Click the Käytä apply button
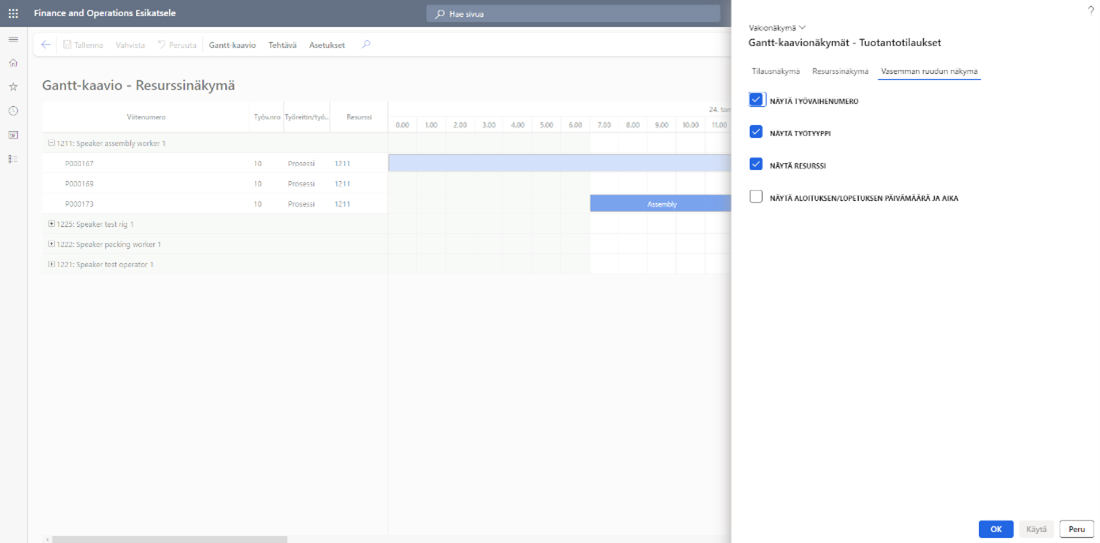Screen dimensions: 1100x543 [x=1035, y=529]
